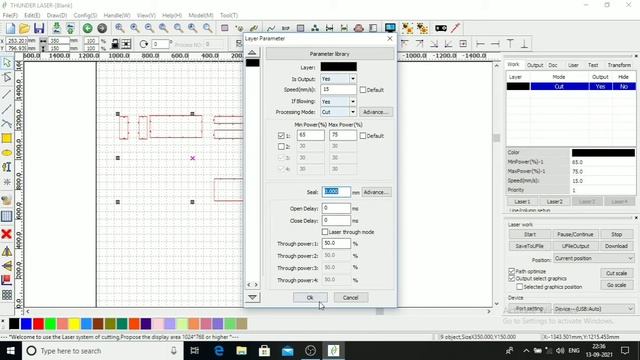Choose the Edit Node tool
The image size is (640, 360).
tap(7, 77)
